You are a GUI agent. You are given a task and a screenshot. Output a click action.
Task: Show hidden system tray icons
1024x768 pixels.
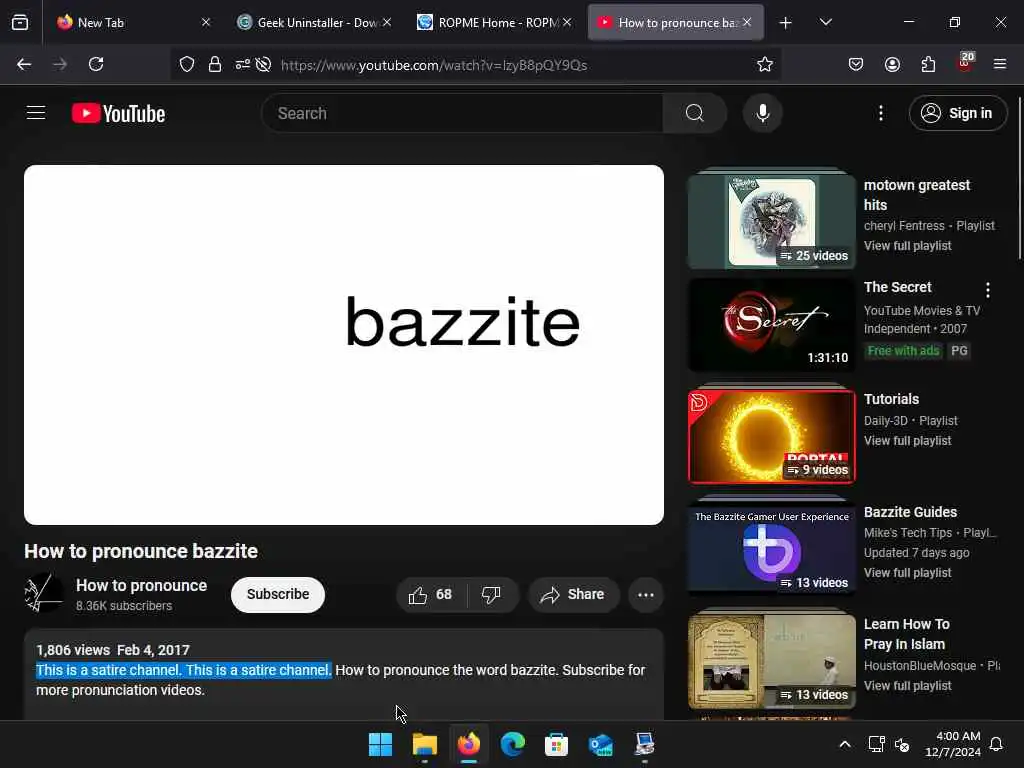point(844,744)
